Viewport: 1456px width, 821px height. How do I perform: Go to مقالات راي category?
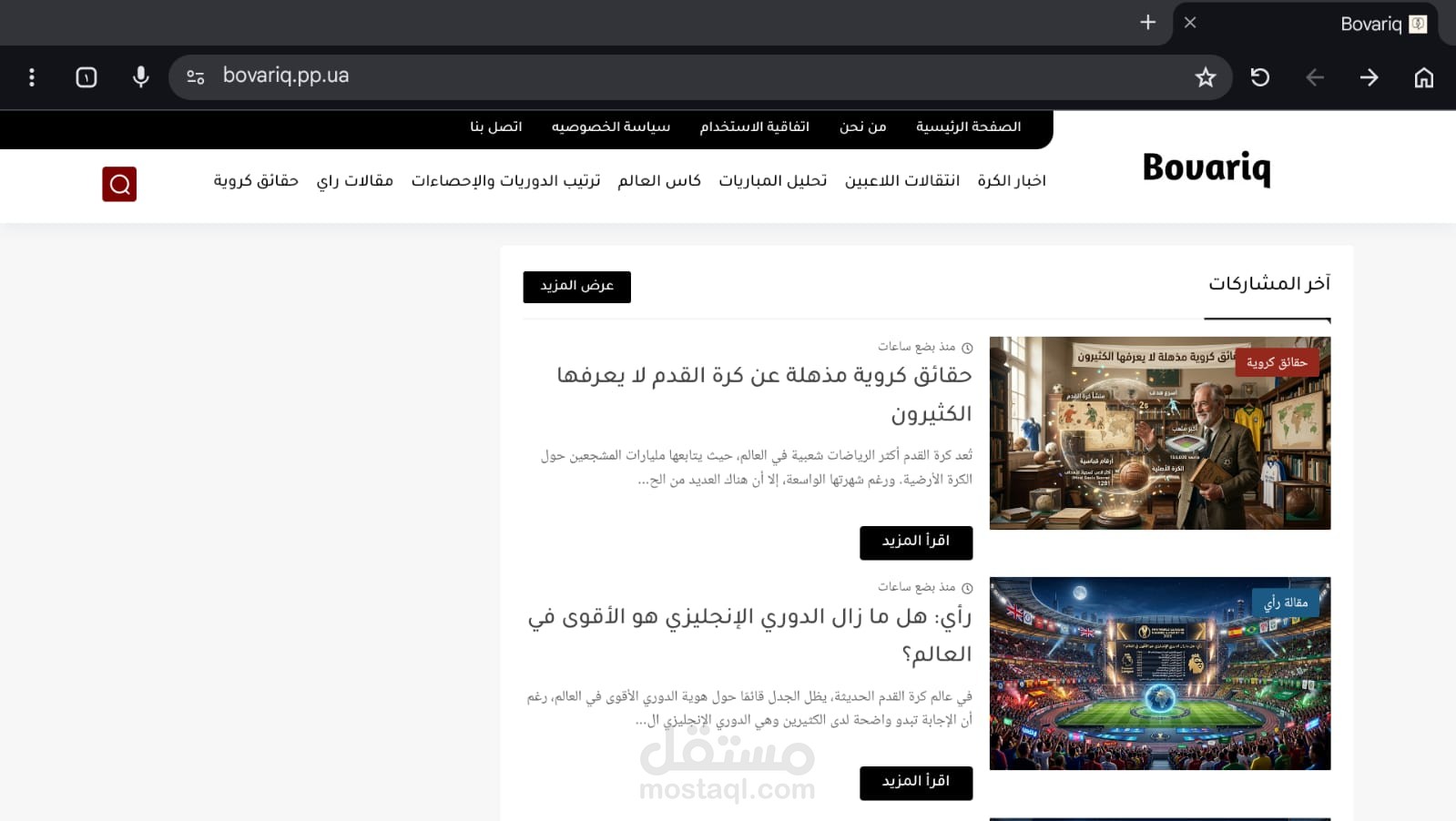[x=355, y=181]
